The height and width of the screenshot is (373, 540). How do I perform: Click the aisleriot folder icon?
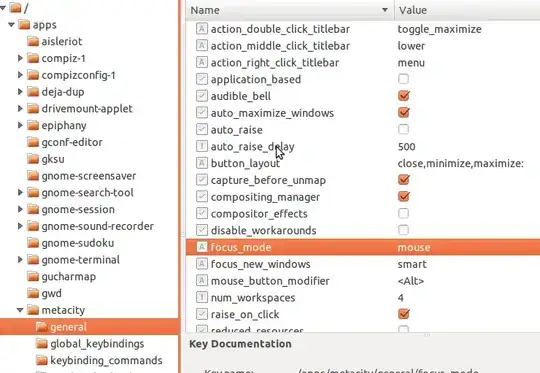coord(33,41)
